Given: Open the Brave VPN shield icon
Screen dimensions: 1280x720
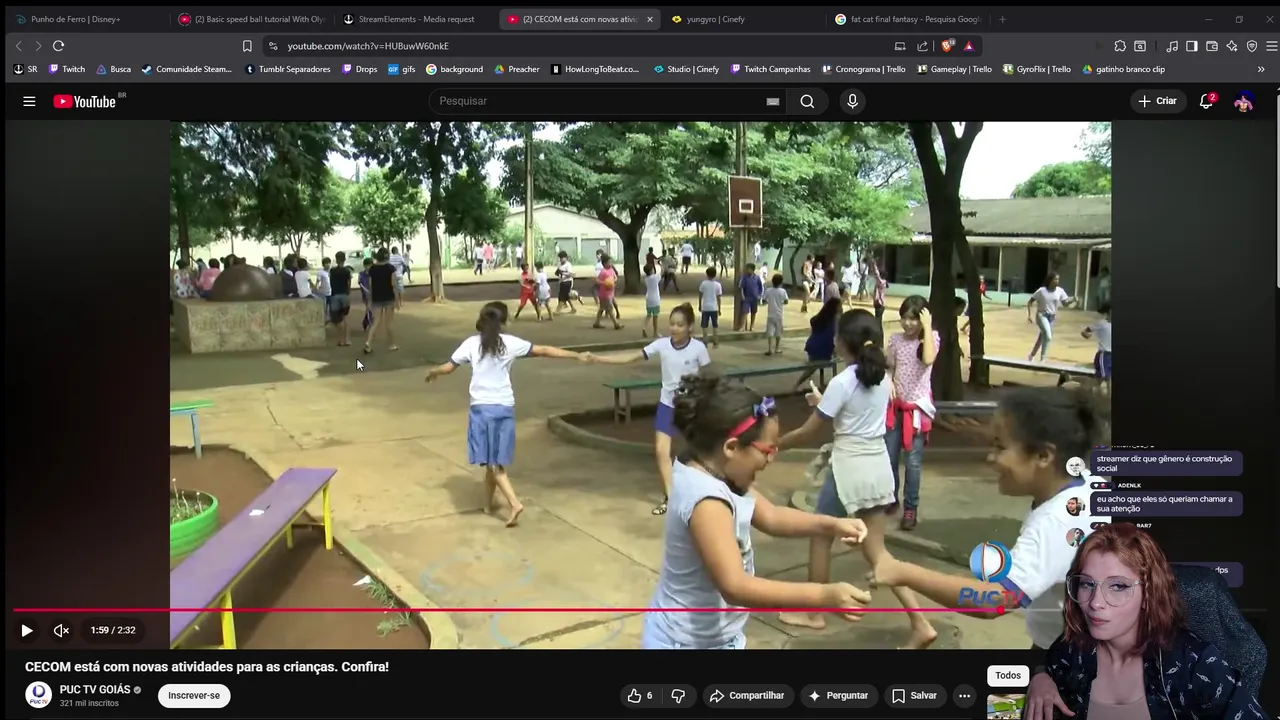Looking at the screenshot, I should tap(1252, 46).
